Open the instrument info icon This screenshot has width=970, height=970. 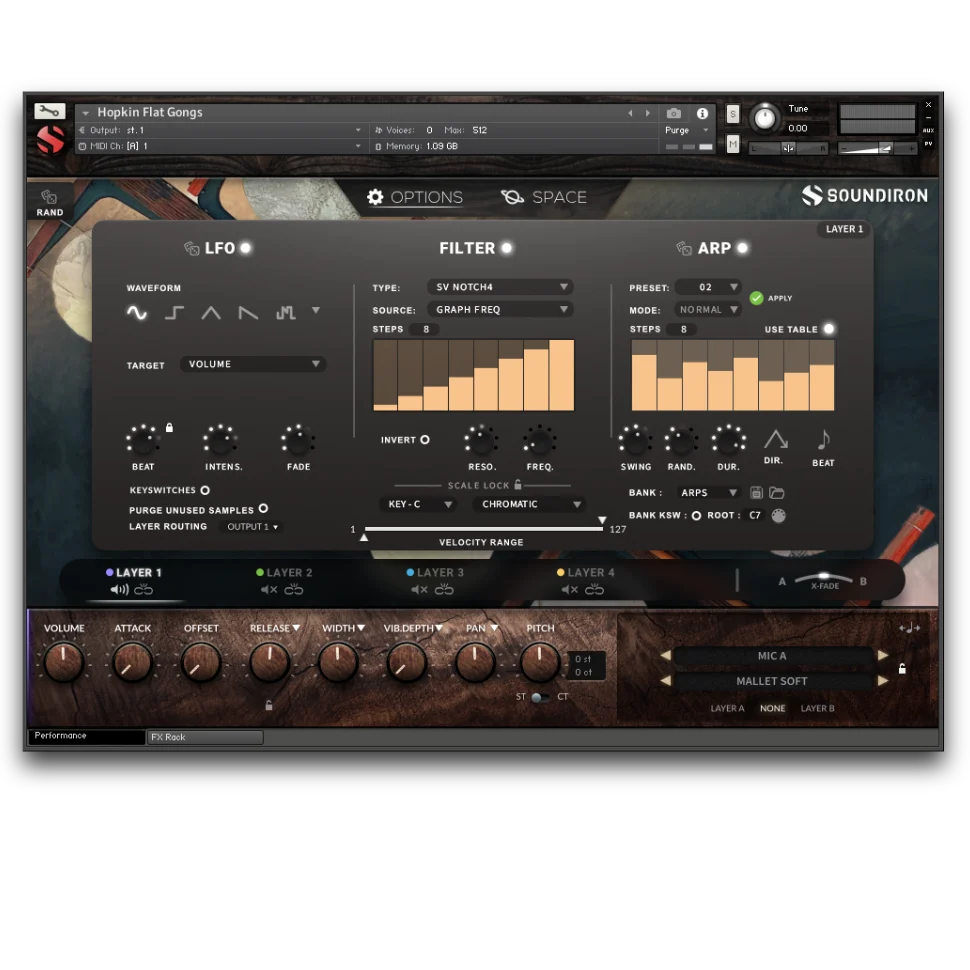(702, 113)
